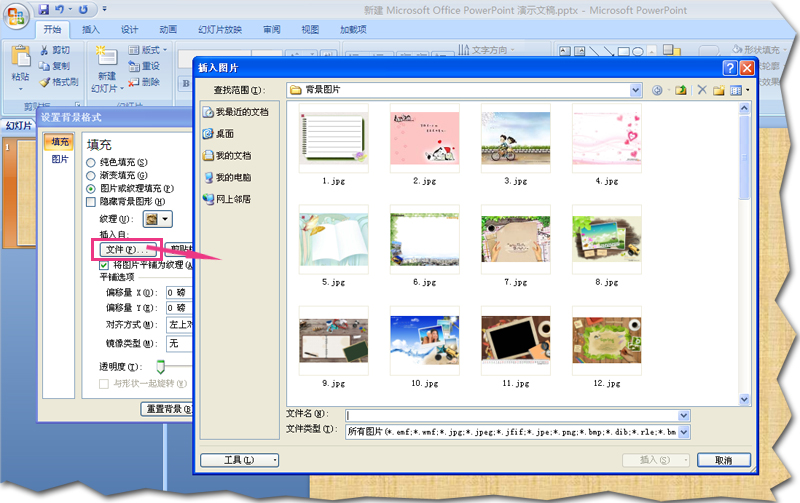Click File (文件) button under Insert from
The height and width of the screenshot is (503, 800).
(128, 249)
